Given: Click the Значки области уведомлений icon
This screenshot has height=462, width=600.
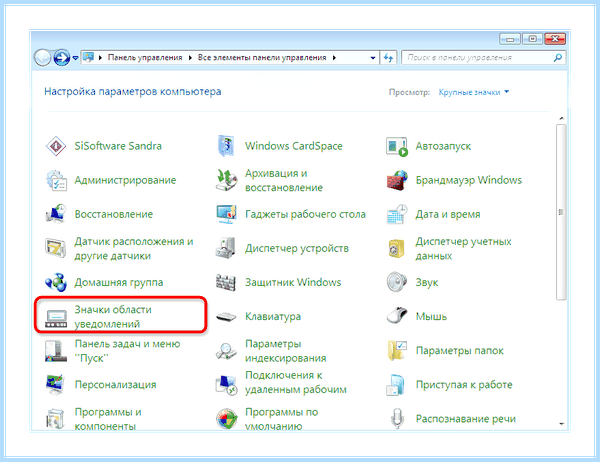Looking at the screenshot, I should coord(56,318).
